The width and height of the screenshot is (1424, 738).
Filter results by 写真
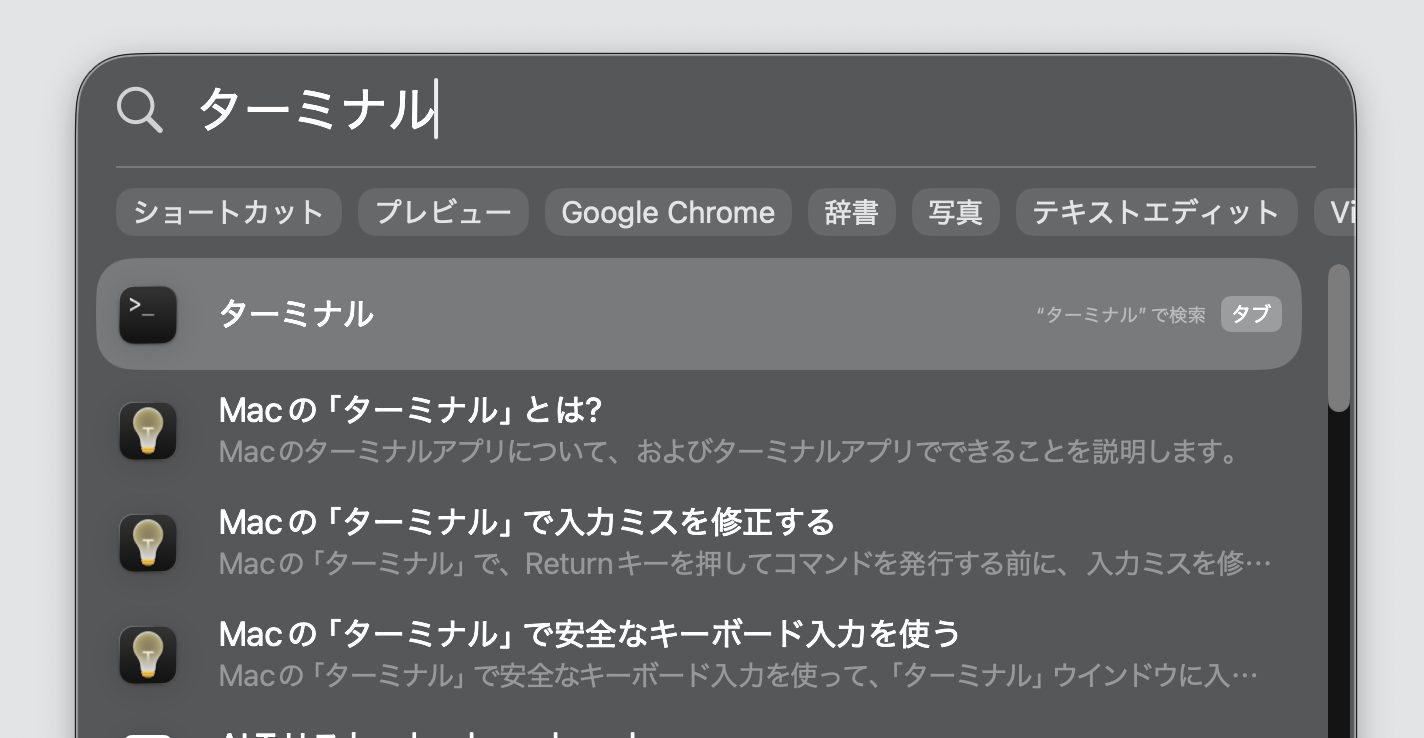pos(955,212)
